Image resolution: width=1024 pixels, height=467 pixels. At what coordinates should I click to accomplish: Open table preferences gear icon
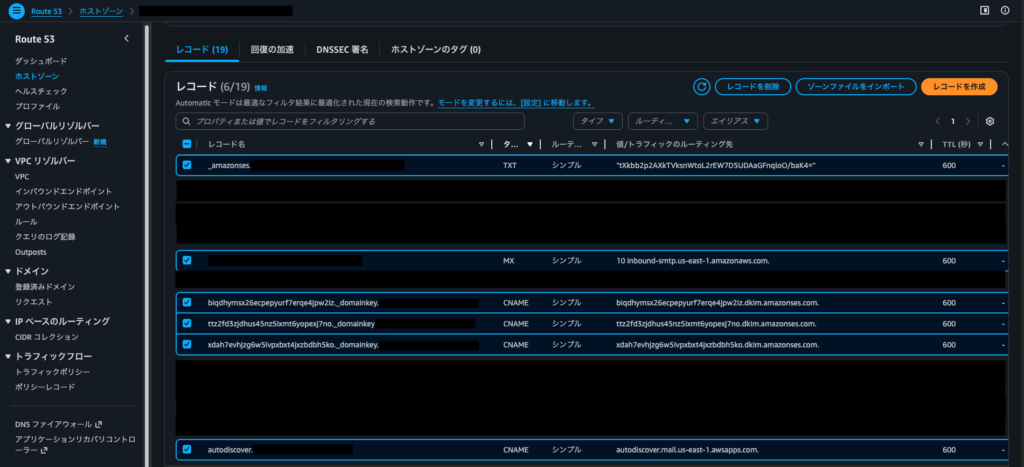point(989,121)
